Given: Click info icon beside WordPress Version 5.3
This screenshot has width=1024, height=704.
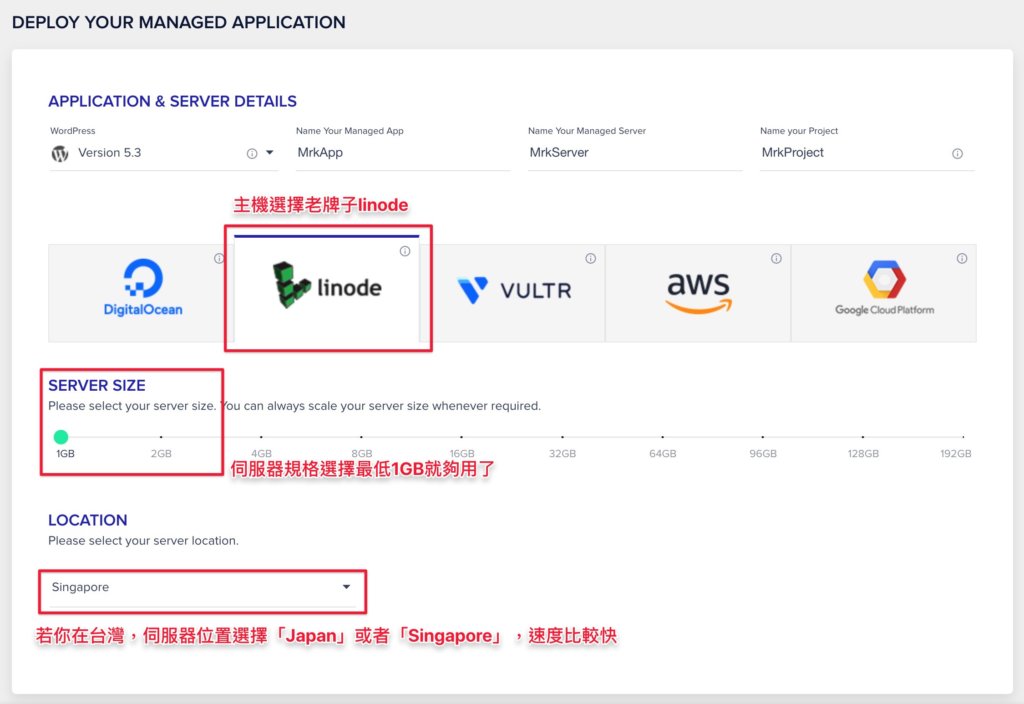Looking at the screenshot, I should coord(251,153).
